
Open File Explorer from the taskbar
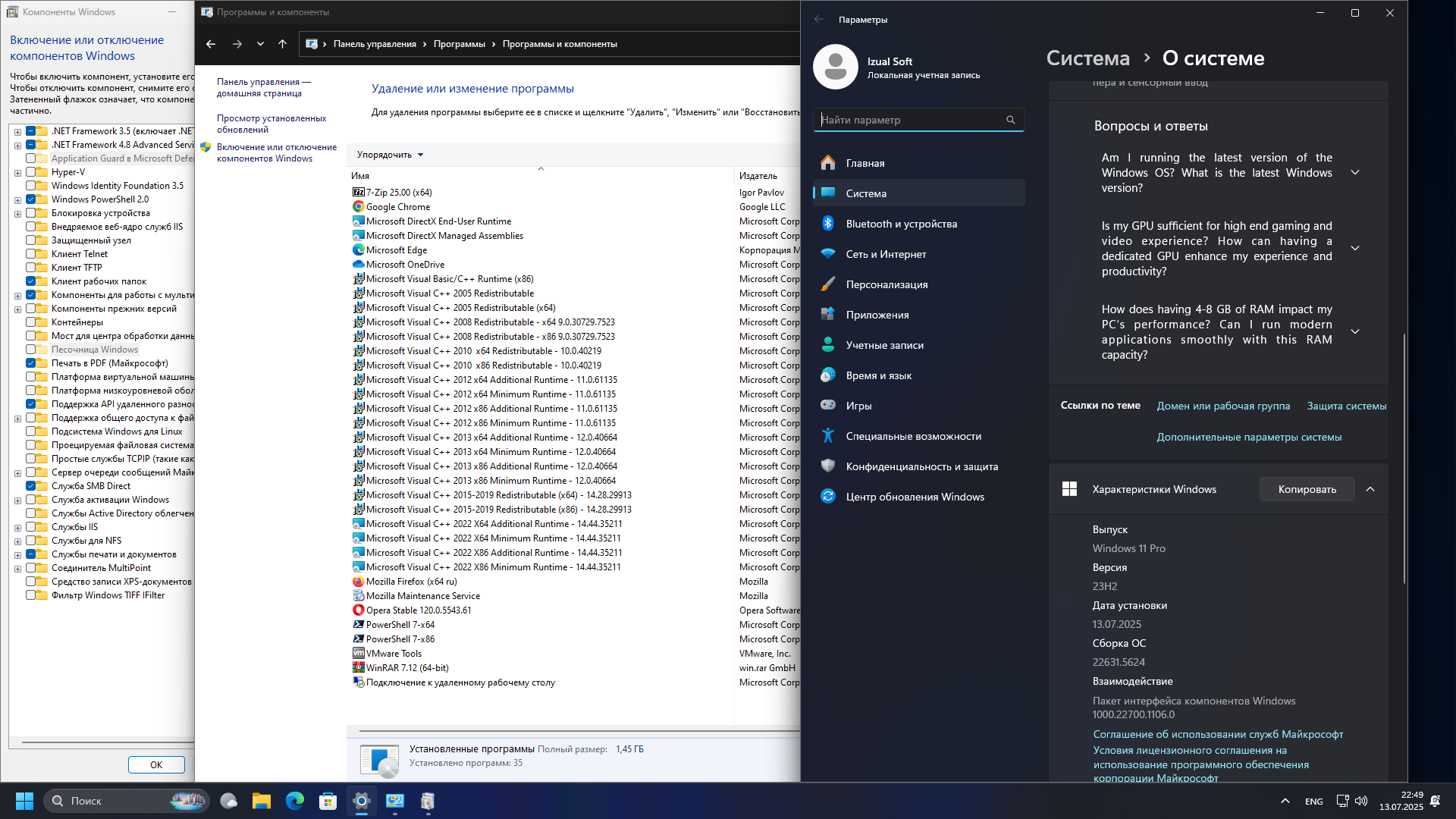262,801
